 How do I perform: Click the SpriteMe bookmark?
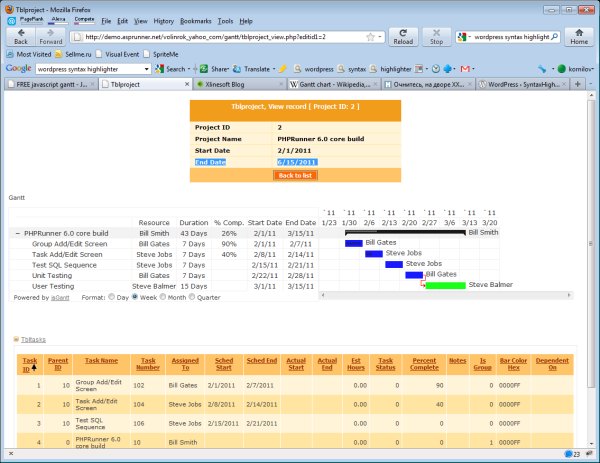click(161, 54)
